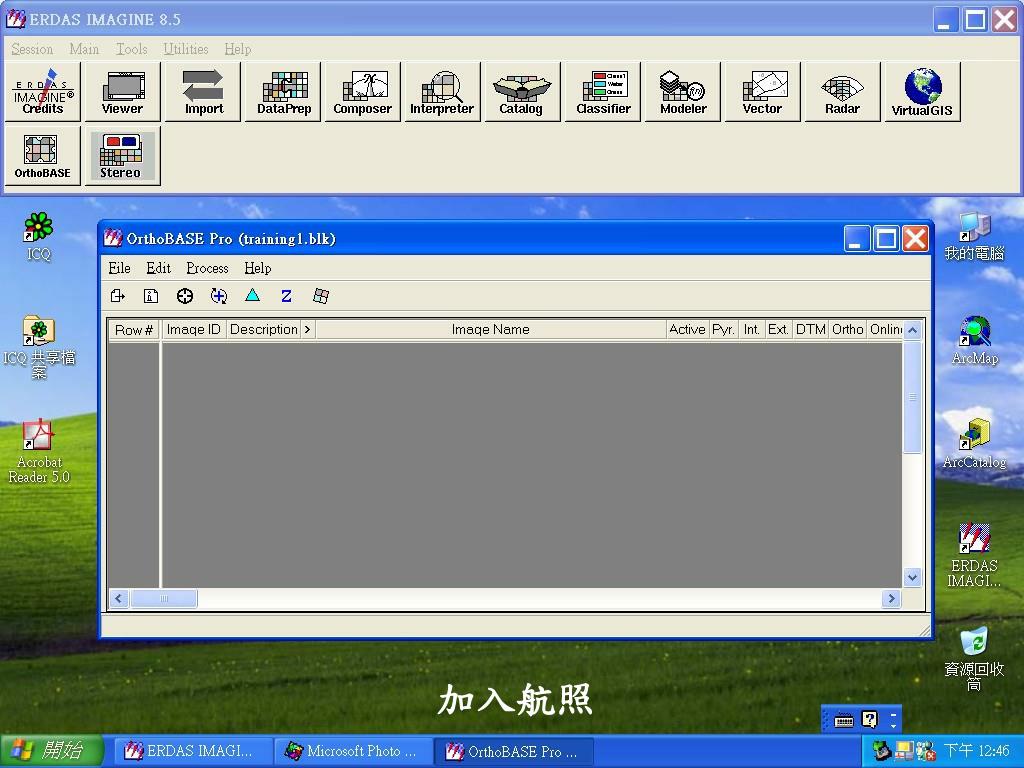Click the add frame icon in OrthoBASE toolbar
The image size is (1024, 768).
pos(118,296)
